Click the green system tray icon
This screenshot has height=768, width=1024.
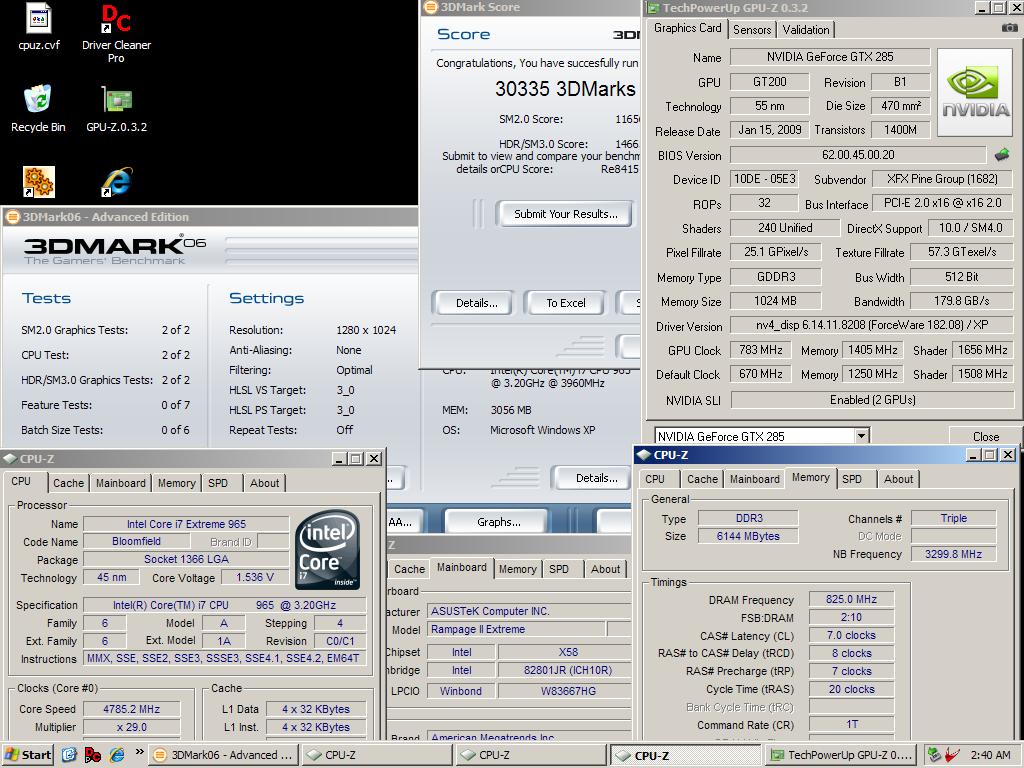934,755
